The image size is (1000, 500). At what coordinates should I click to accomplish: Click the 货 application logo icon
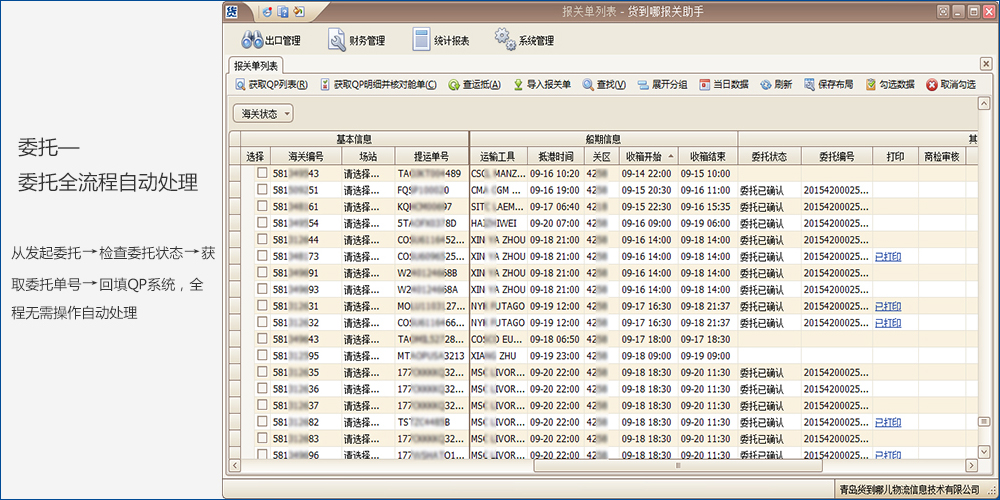click(234, 11)
